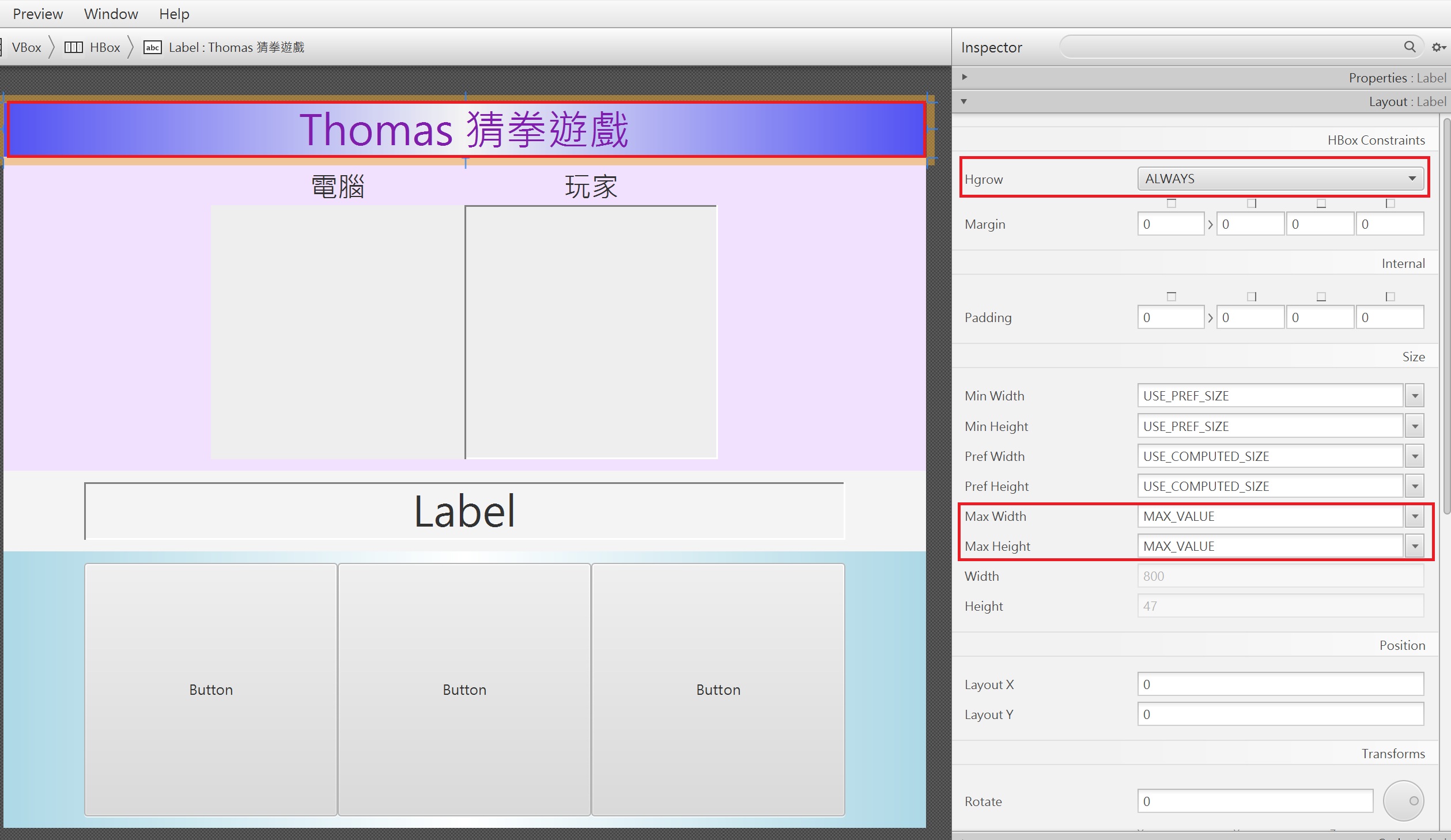Open the Help menu
1451x840 pixels.
[x=174, y=14]
